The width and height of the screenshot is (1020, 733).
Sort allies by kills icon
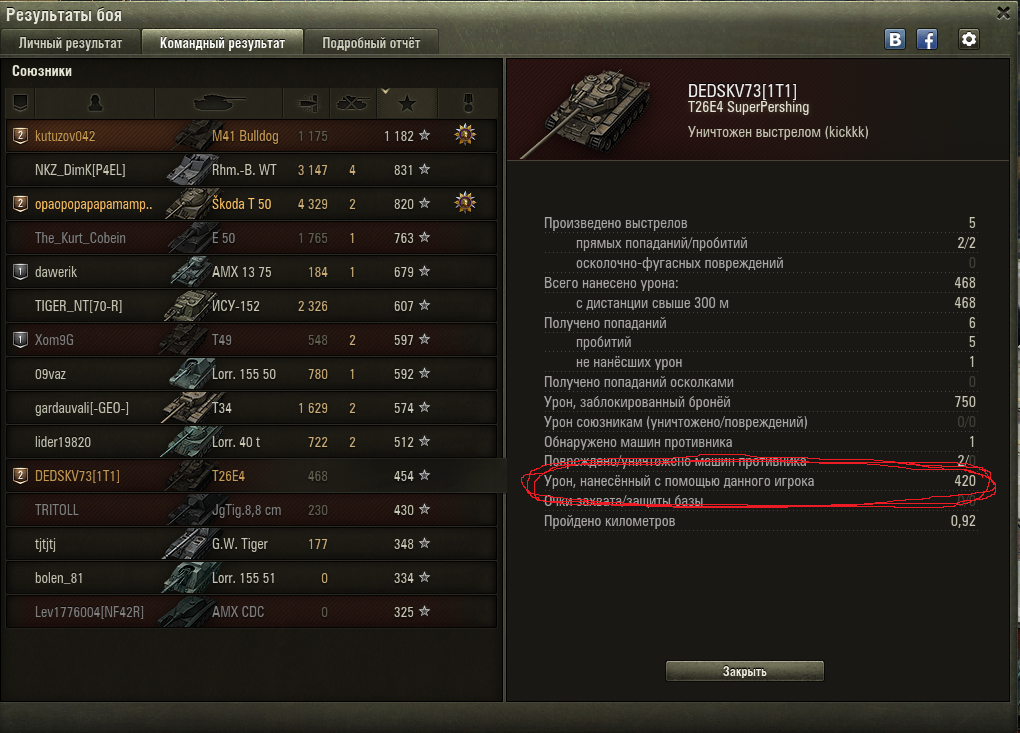coord(353,103)
